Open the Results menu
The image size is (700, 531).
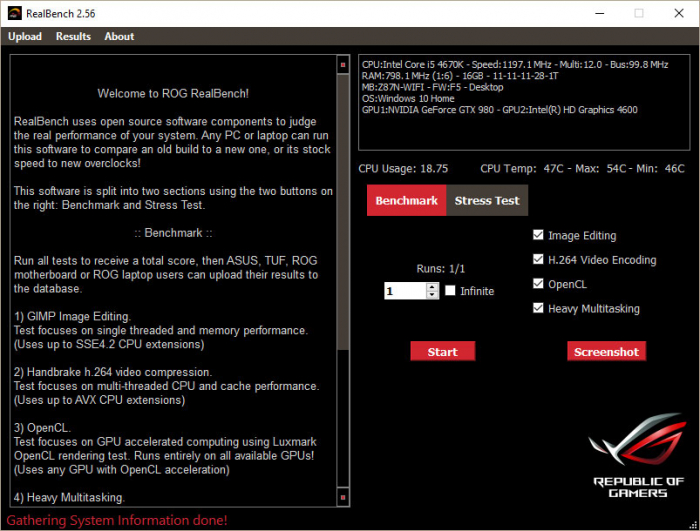(73, 36)
